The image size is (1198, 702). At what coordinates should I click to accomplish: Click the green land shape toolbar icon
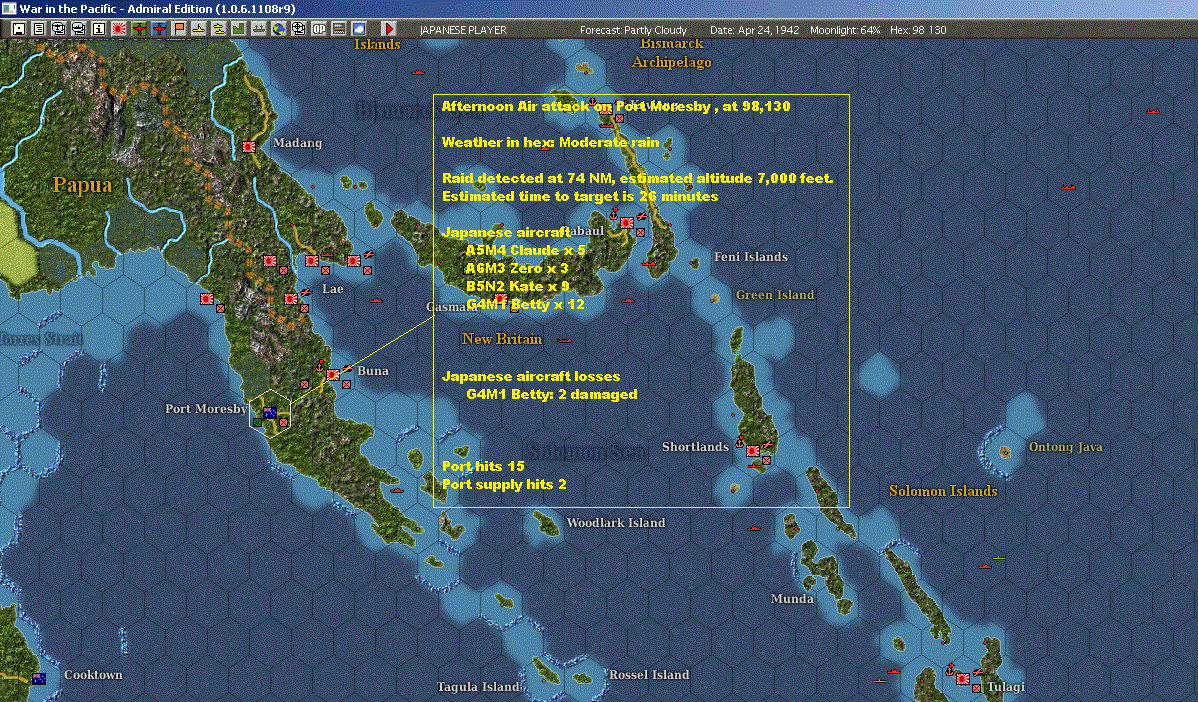(x=238, y=29)
